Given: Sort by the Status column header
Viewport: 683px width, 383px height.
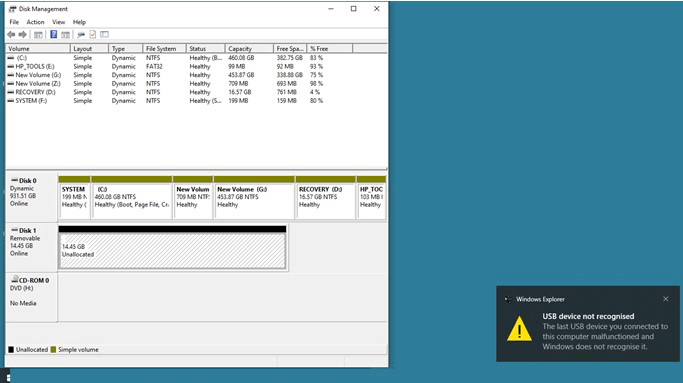Looking at the screenshot, I should [206, 49].
